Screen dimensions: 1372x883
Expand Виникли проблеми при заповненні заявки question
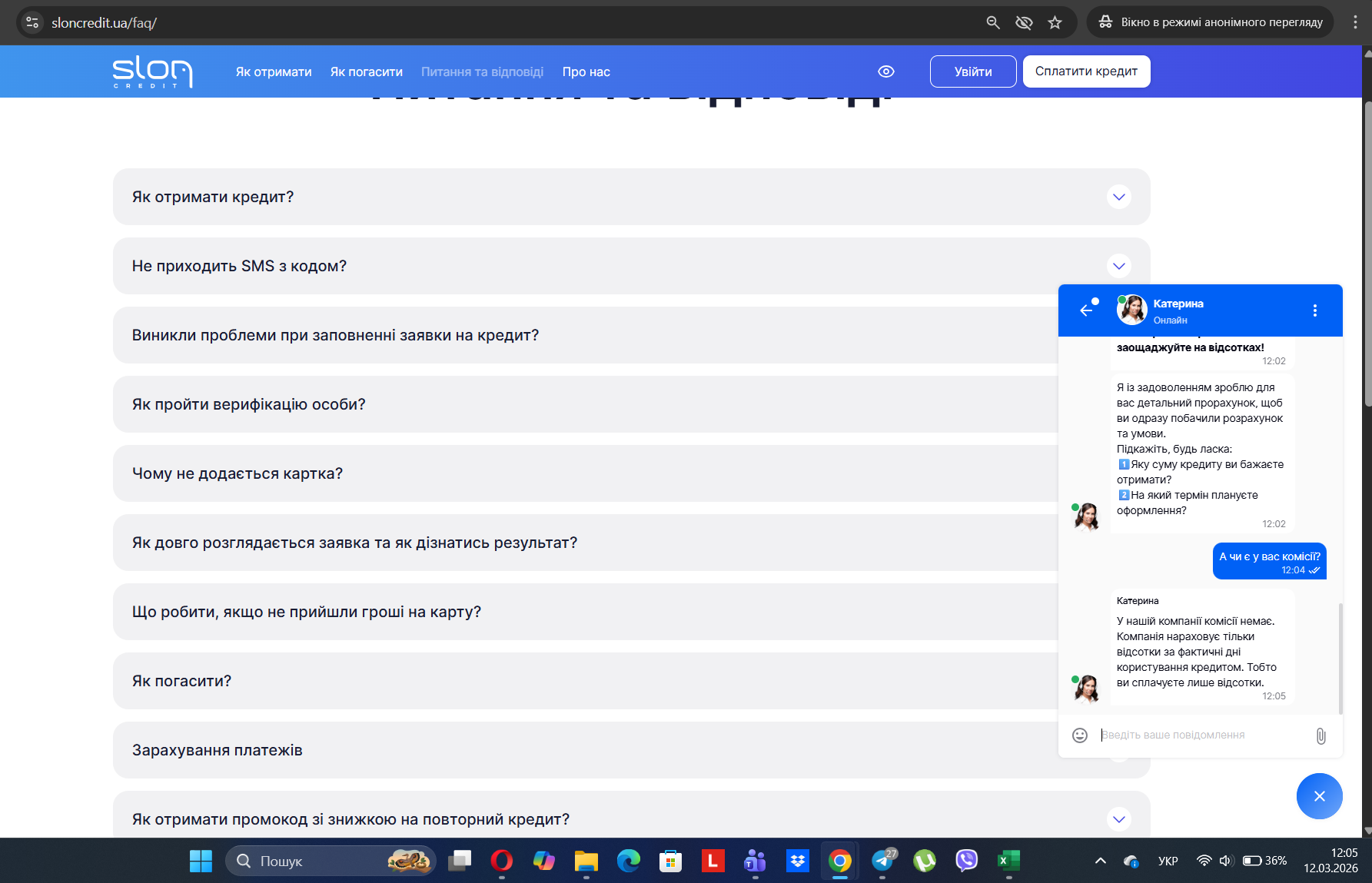click(585, 335)
